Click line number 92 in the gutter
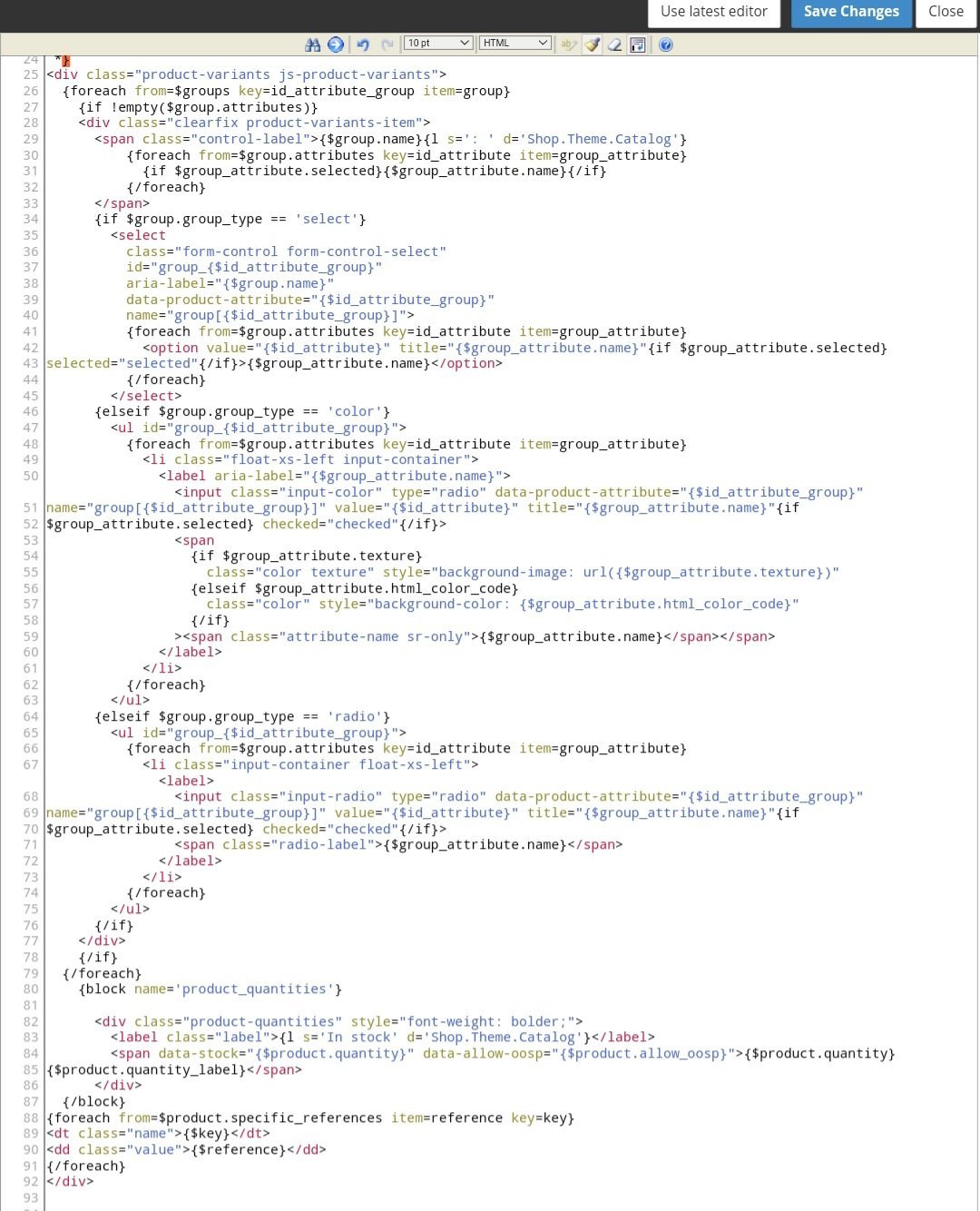980x1211 pixels. coord(31,1181)
